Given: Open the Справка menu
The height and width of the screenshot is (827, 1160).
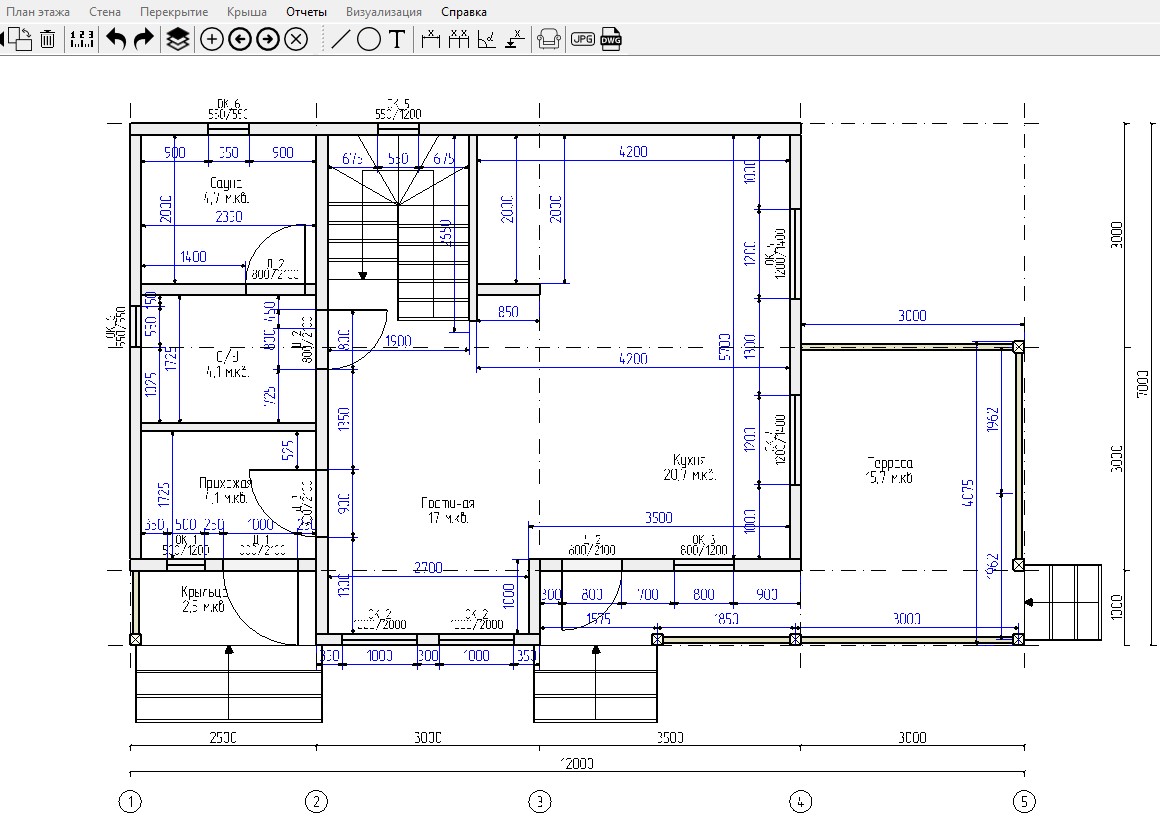Looking at the screenshot, I should [464, 12].
